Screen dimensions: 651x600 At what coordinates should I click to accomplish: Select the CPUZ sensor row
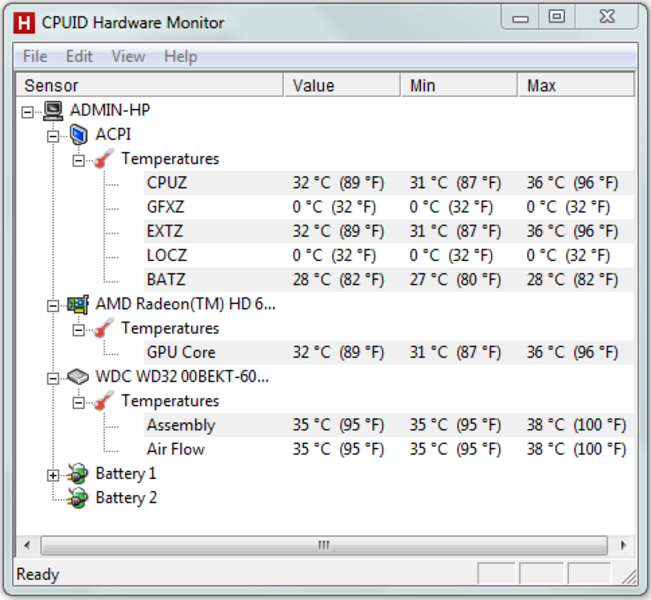389,183
